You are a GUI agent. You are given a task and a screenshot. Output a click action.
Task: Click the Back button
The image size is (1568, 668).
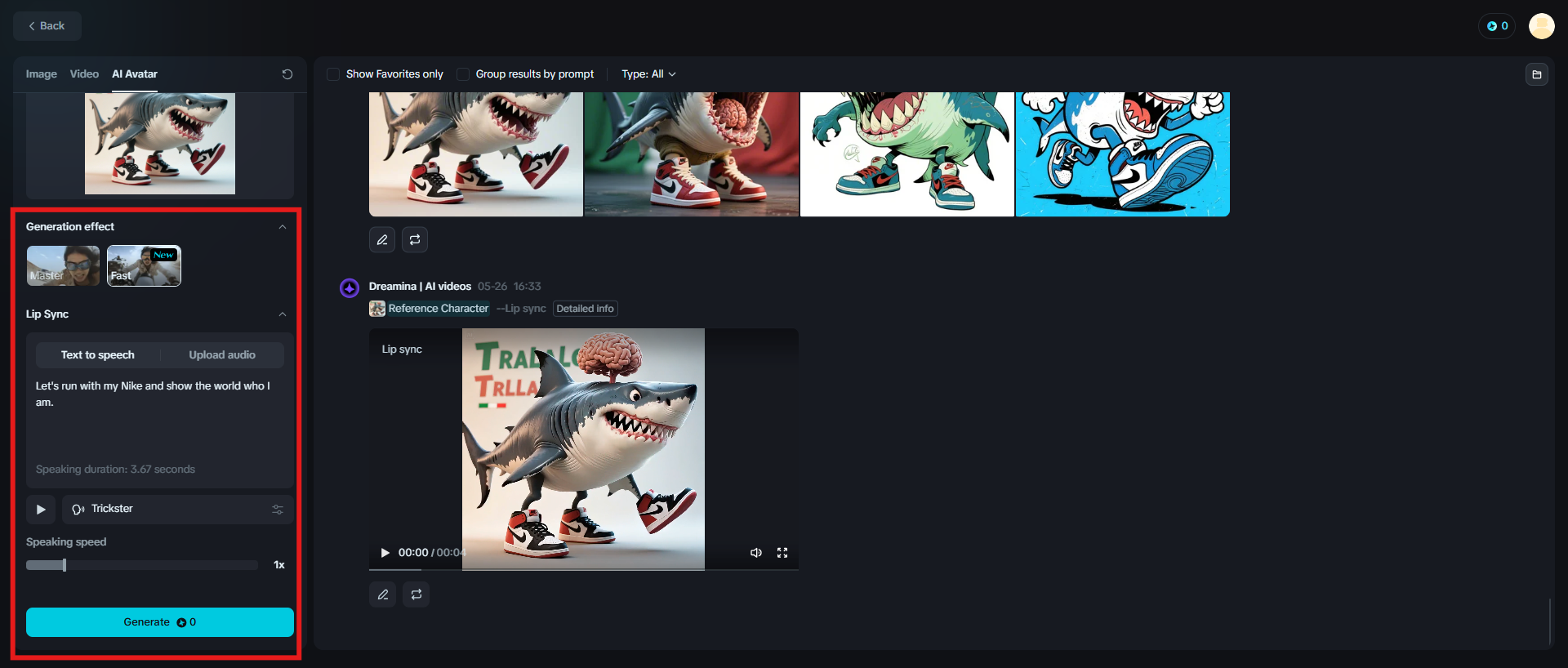(47, 26)
